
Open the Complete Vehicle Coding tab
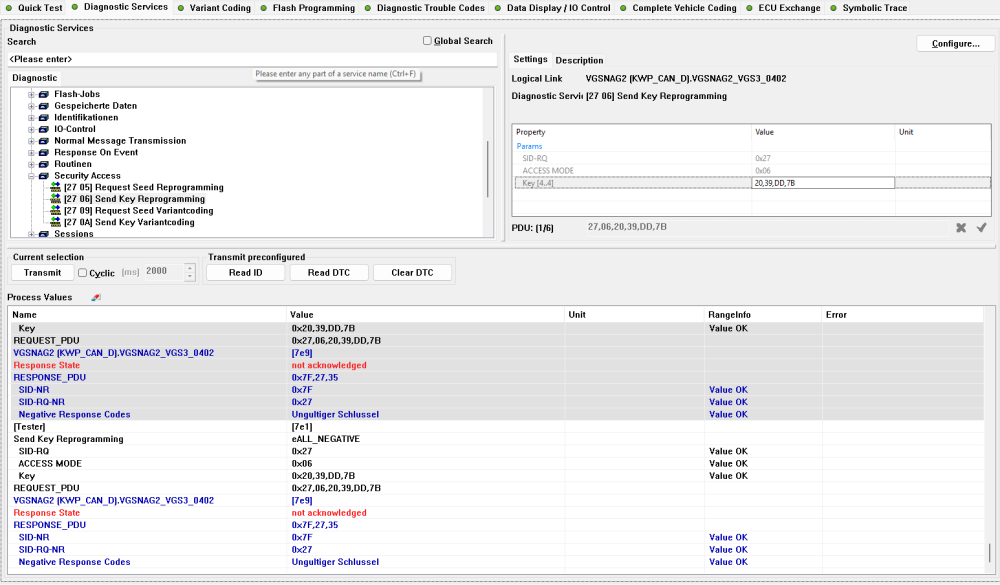click(679, 8)
